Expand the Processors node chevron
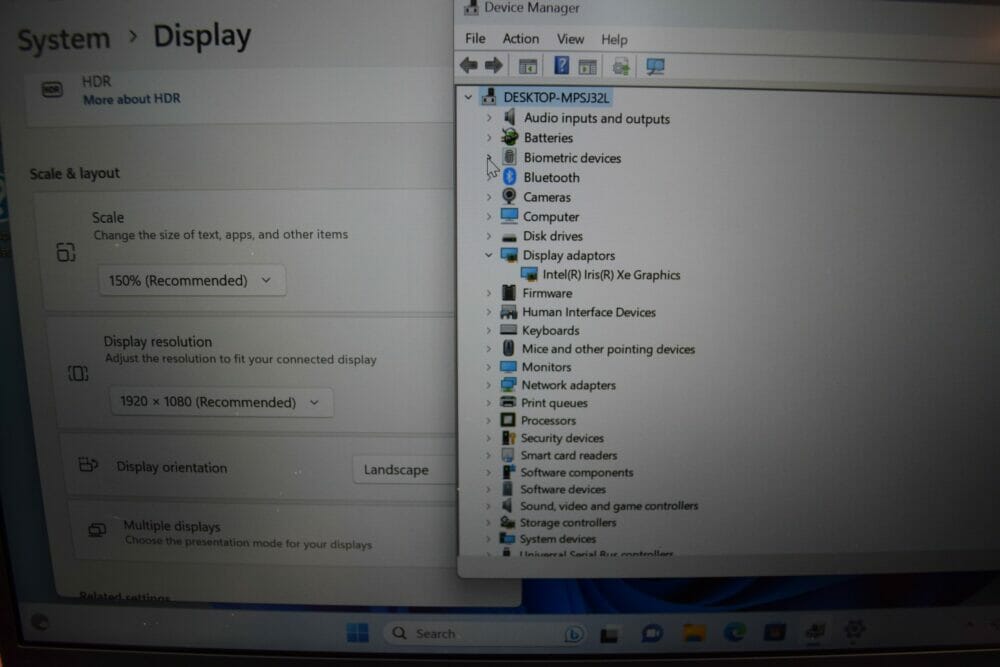Viewport: 1000px width, 667px height. pyautogui.click(x=489, y=420)
